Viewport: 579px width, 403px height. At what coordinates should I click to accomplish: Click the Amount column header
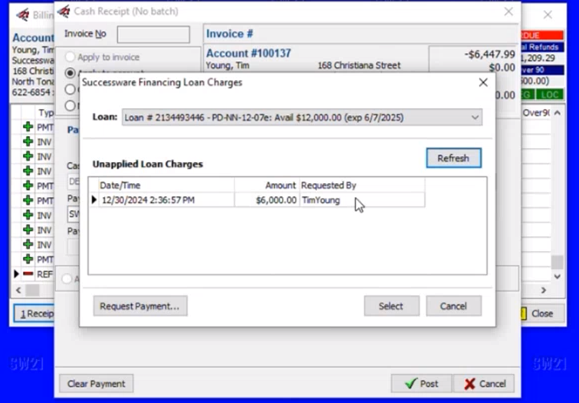pyautogui.click(x=267, y=185)
